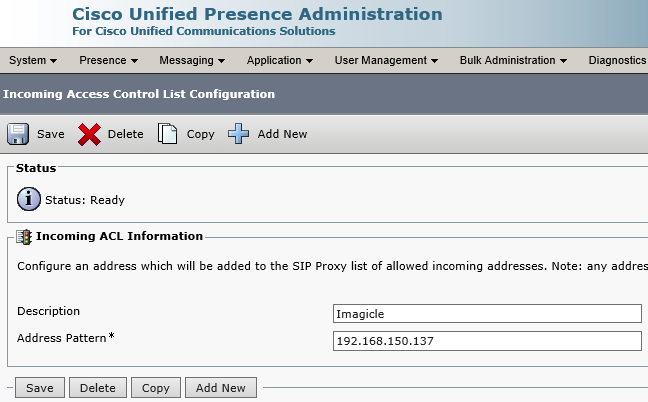Click the Add New toolbar label
The height and width of the screenshot is (402, 648).
pos(282,134)
